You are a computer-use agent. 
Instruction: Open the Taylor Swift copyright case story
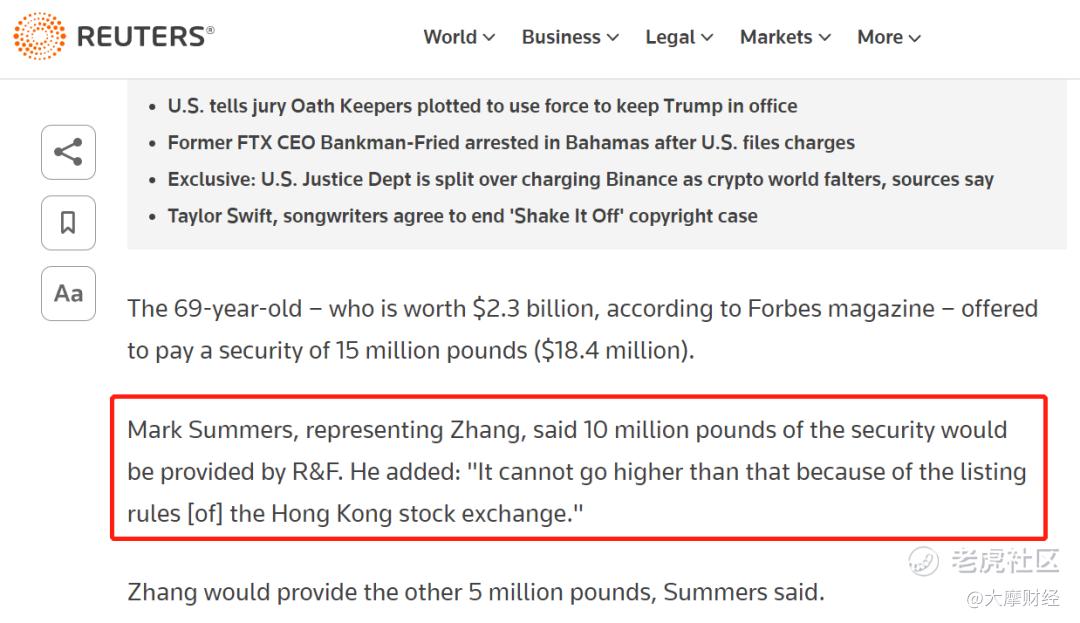[462, 215]
